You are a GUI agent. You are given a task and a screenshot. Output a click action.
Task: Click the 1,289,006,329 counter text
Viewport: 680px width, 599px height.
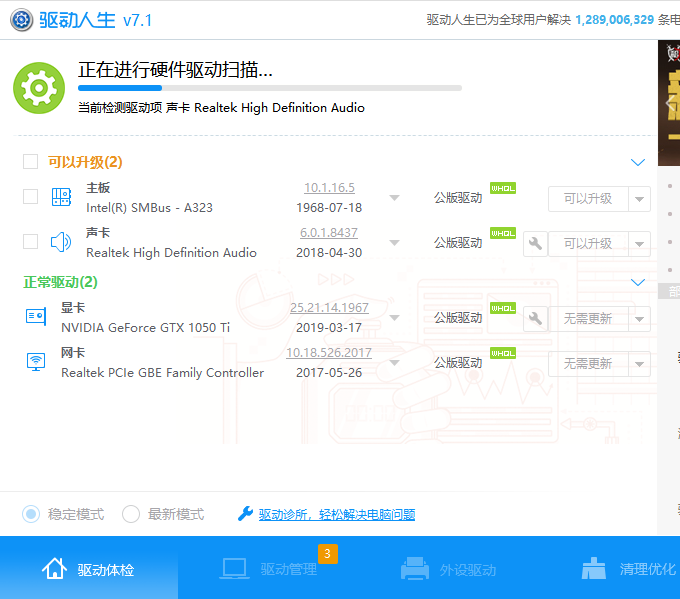point(615,20)
